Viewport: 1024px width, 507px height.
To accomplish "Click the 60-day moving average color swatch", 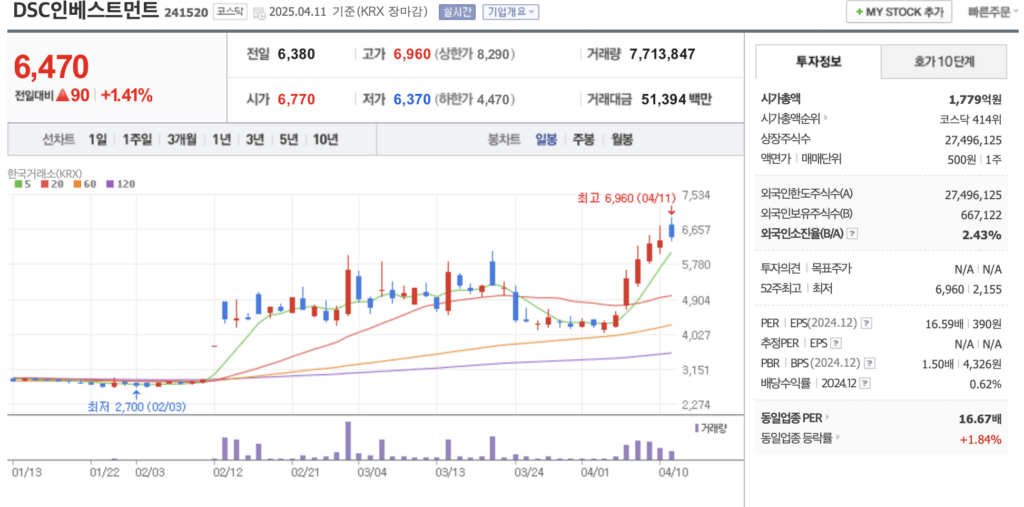I will pos(76,184).
